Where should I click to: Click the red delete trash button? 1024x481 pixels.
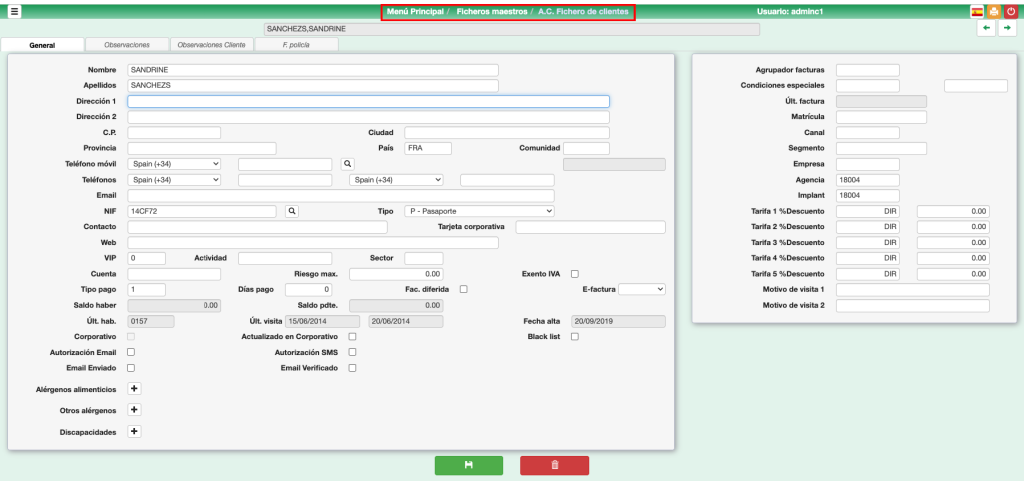tap(554, 465)
